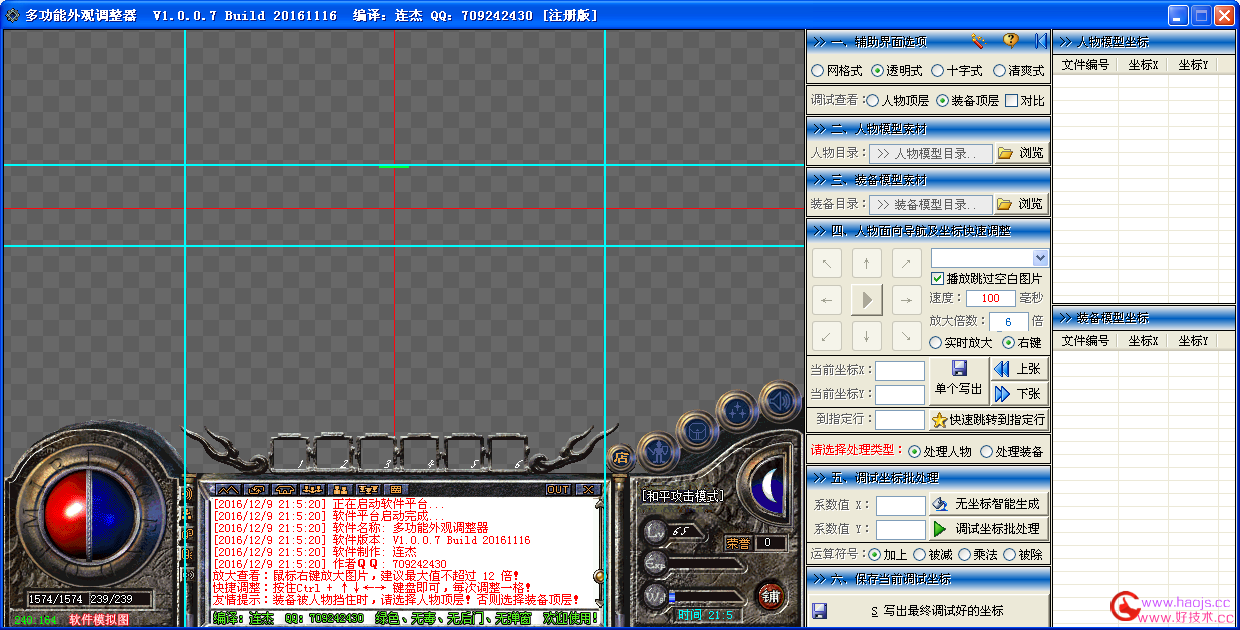Click the down-left direction arrow
The width and height of the screenshot is (1240, 630).
coord(826,335)
